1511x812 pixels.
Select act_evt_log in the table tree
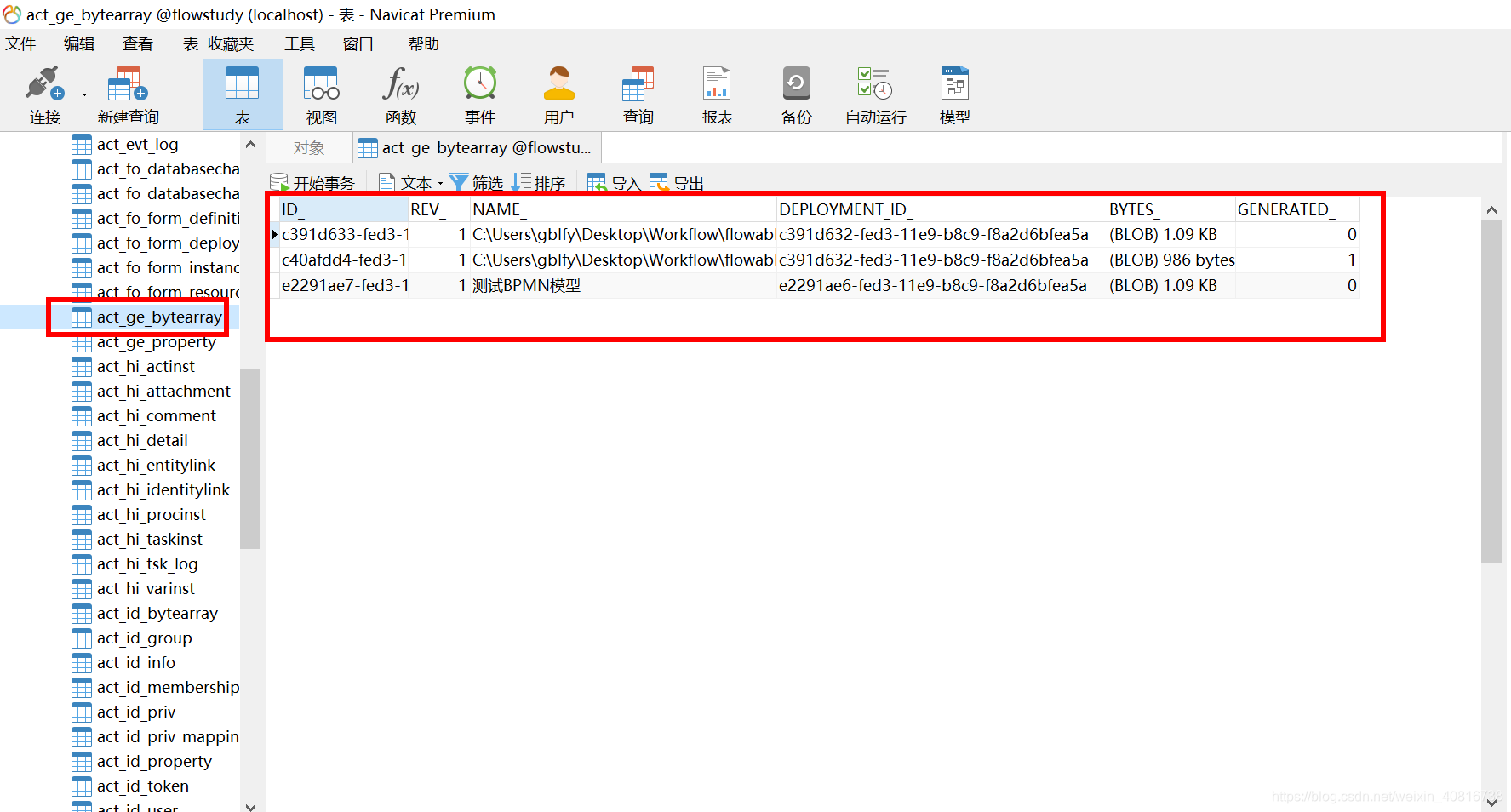[x=137, y=145]
